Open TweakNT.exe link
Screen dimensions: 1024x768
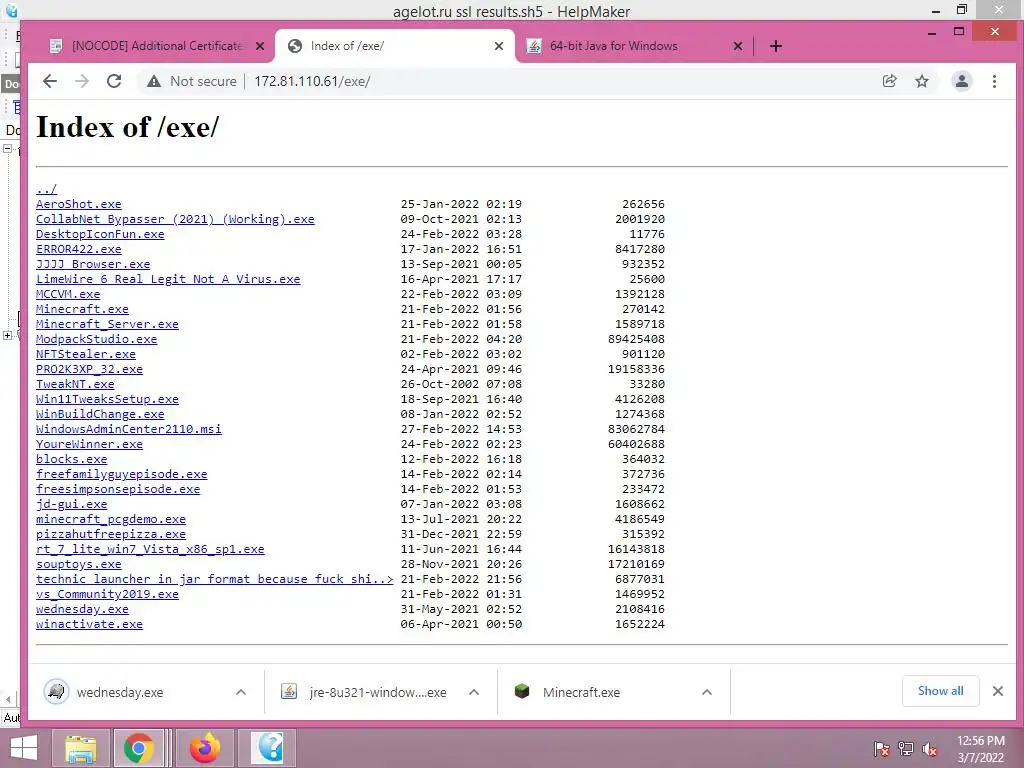pyautogui.click(x=75, y=385)
